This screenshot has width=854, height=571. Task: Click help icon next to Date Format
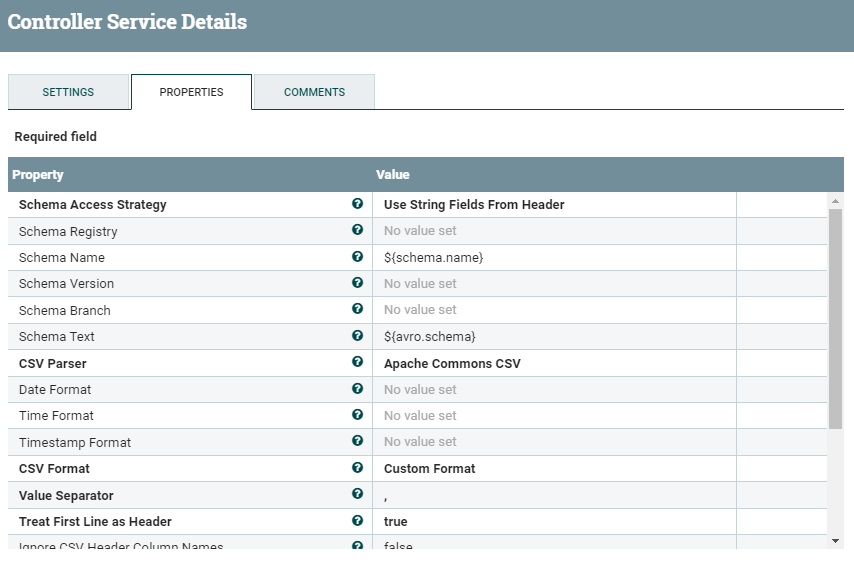tap(357, 389)
